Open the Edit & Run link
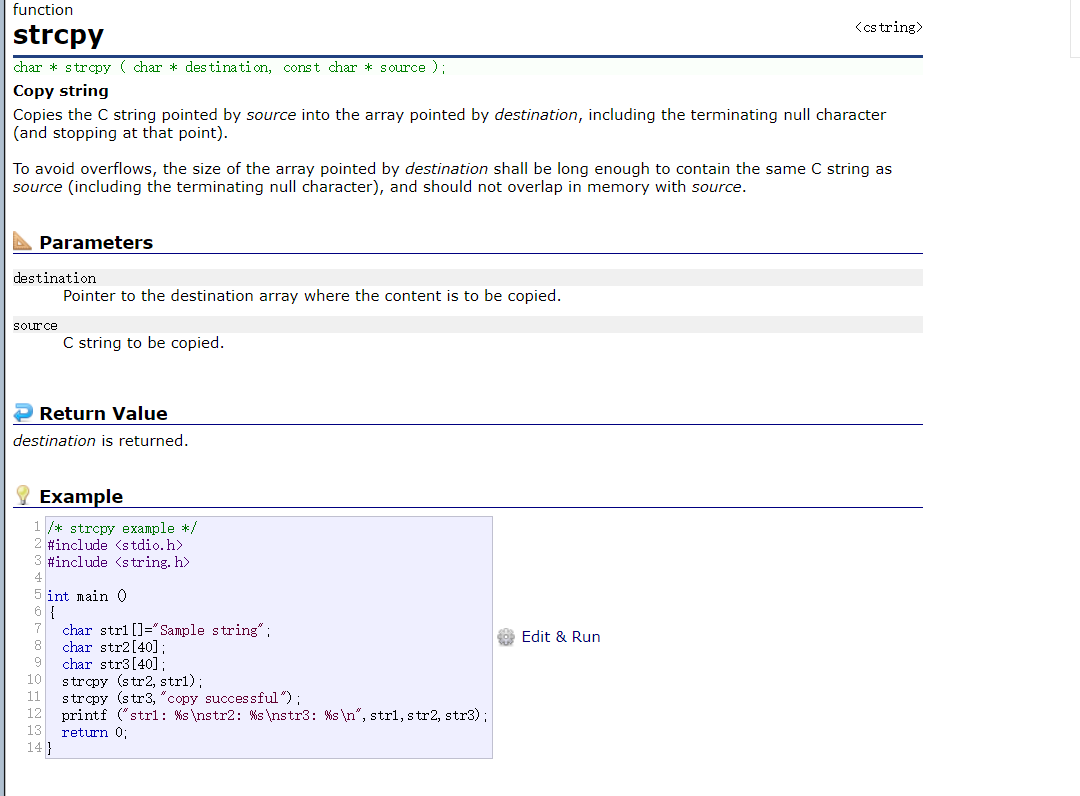The width and height of the screenshot is (1080, 796). [x=561, y=637]
